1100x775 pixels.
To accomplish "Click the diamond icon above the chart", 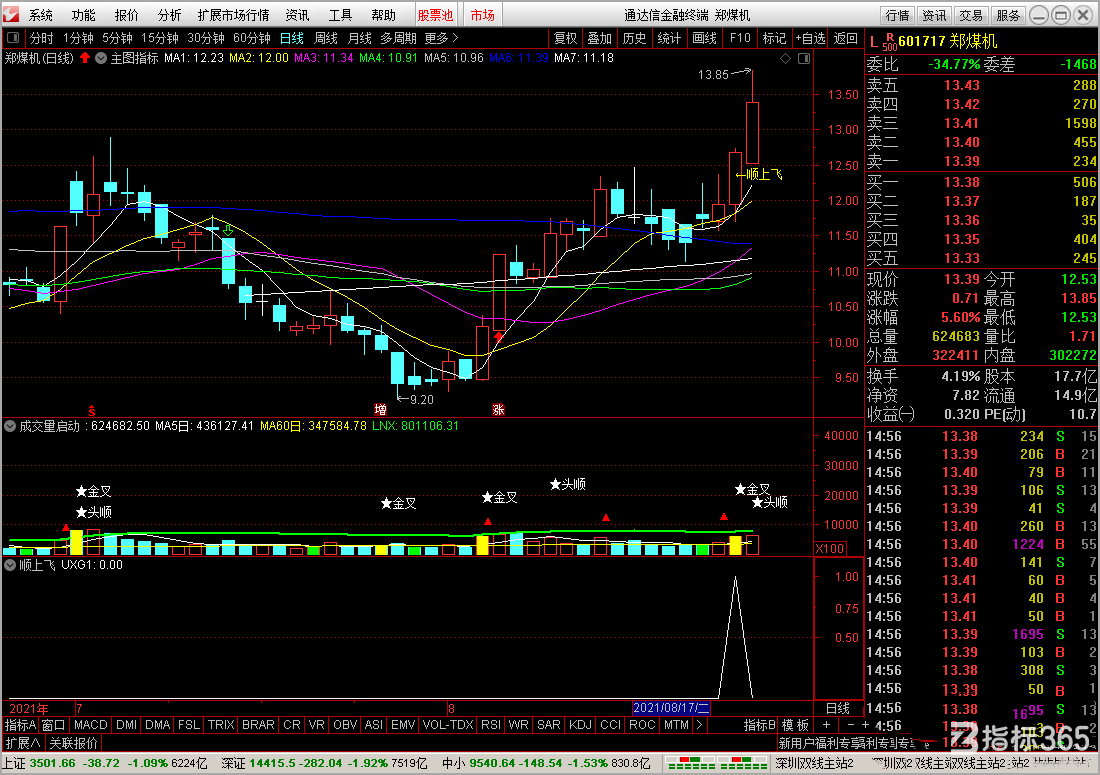I will (x=786, y=59).
